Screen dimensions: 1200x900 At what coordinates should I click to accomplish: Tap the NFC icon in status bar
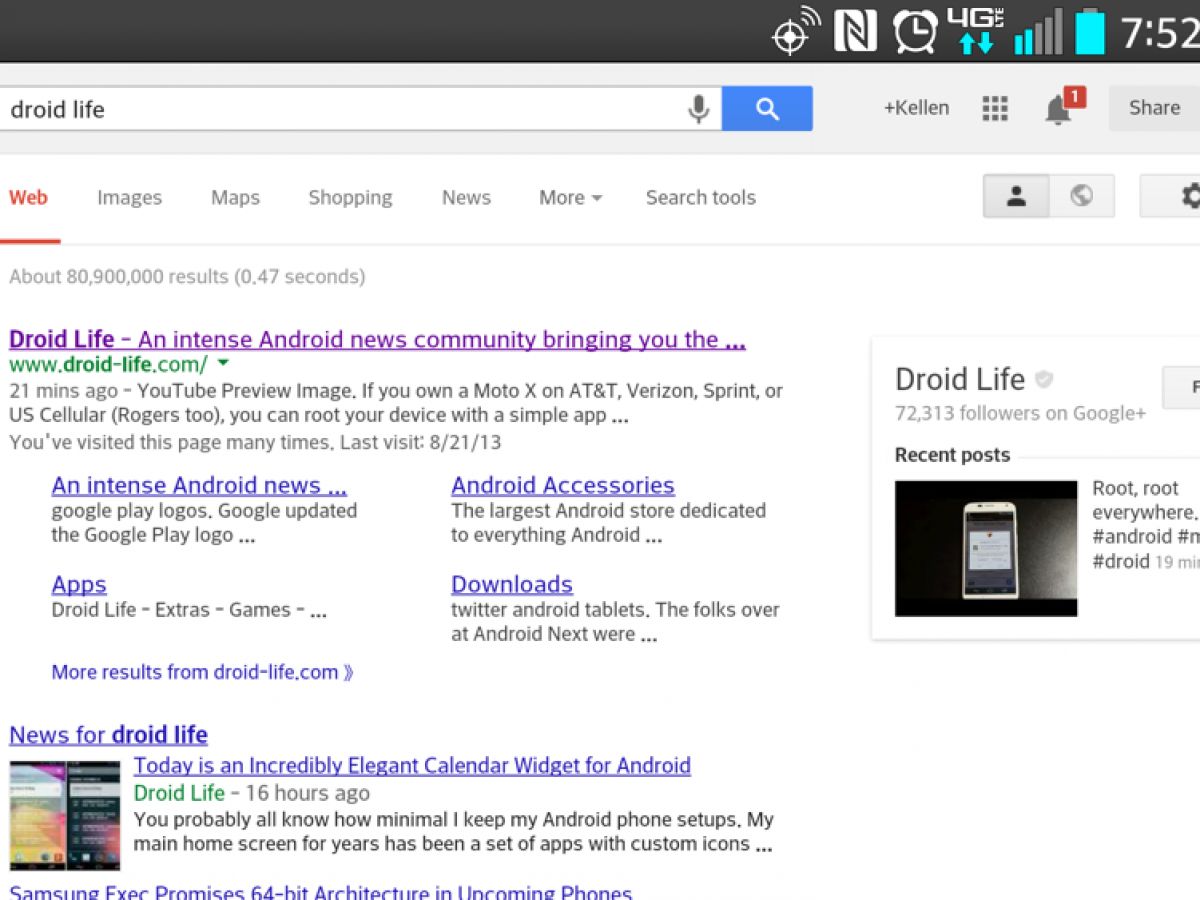855,32
